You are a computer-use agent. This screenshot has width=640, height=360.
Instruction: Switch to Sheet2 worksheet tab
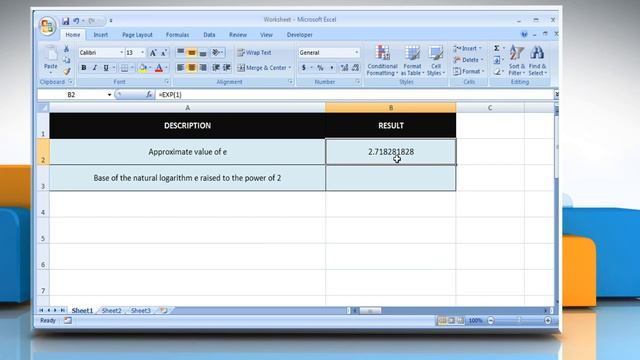coord(111,311)
